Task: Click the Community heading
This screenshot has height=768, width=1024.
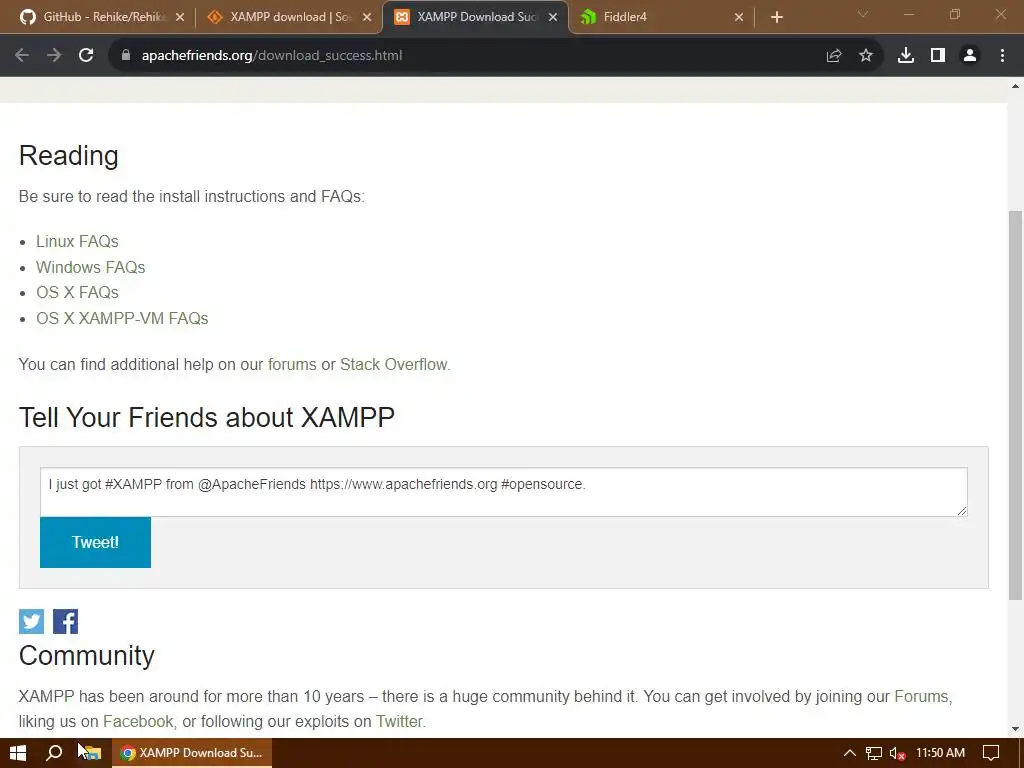Action: (87, 655)
